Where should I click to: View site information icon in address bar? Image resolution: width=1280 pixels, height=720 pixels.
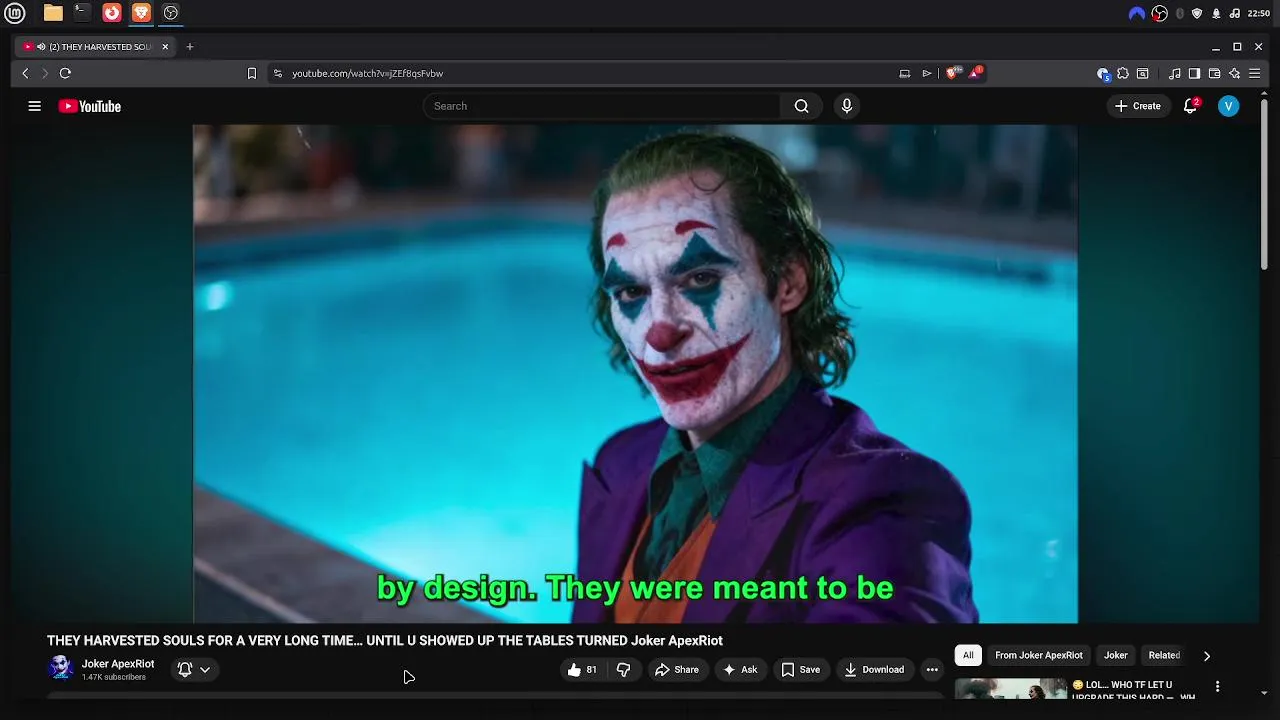tap(278, 73)
